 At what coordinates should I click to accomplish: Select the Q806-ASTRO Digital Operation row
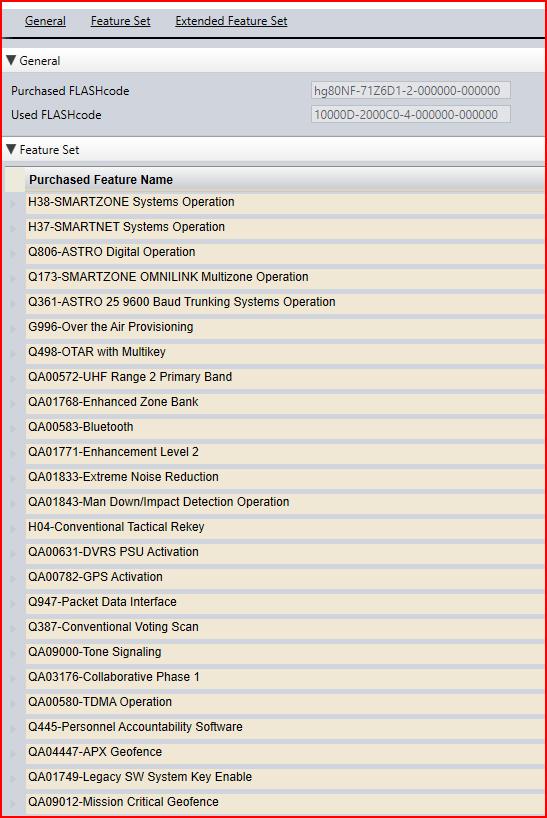284,252
